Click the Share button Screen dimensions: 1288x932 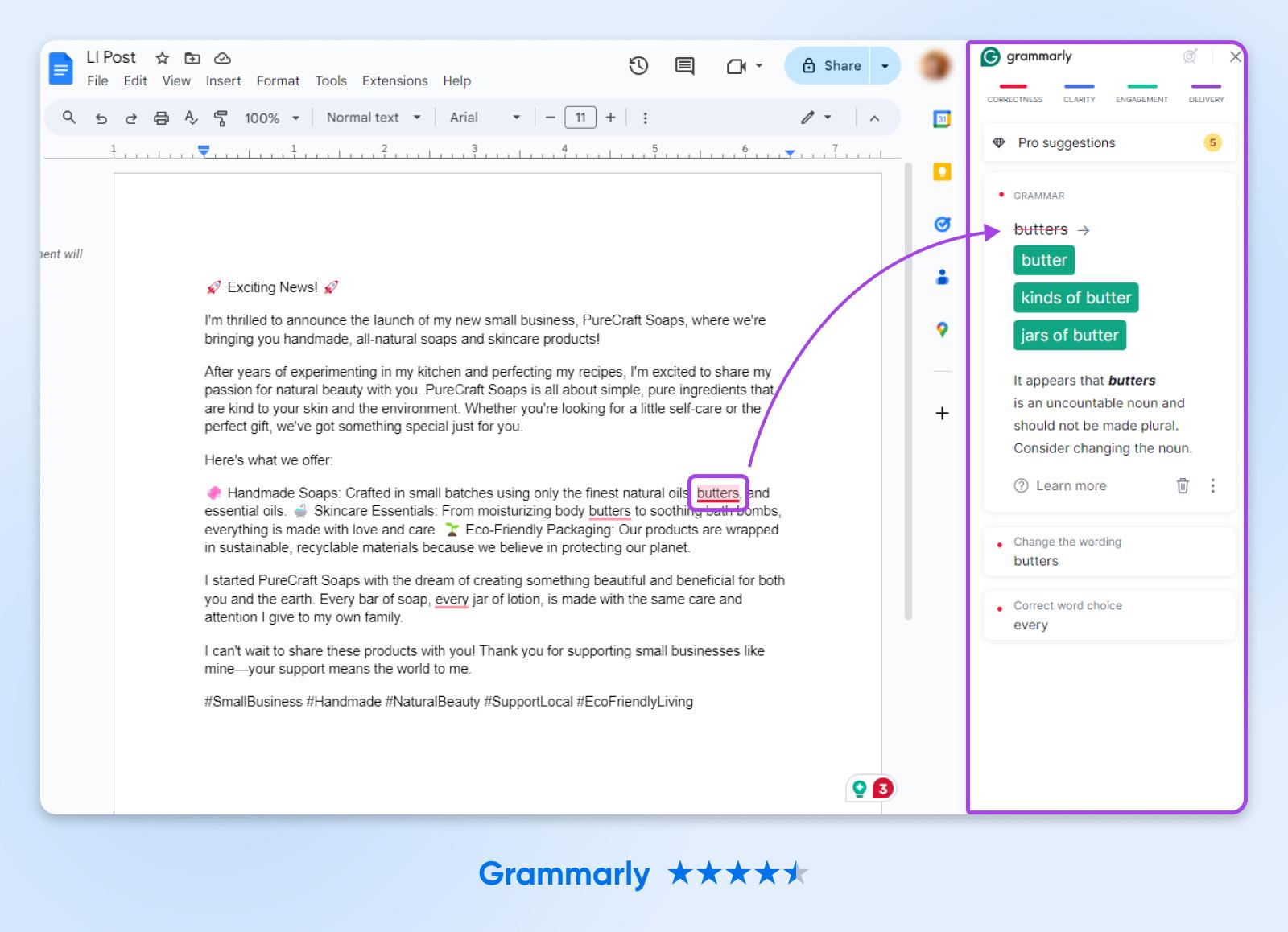(829, 66)
